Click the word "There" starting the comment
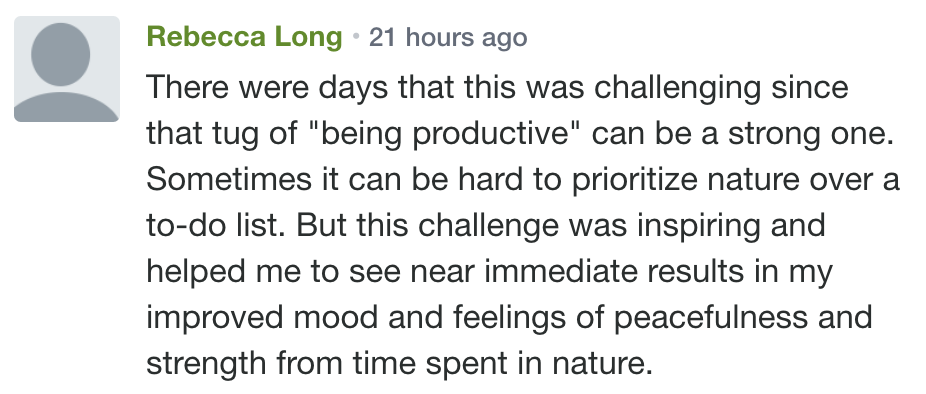 coord(188,87)
